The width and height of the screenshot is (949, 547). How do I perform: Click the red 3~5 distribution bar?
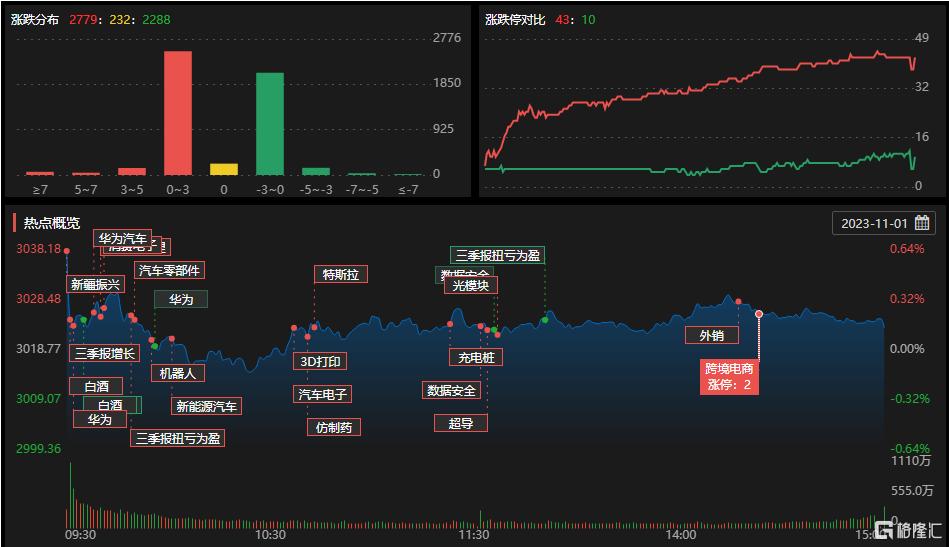[132, 172]
